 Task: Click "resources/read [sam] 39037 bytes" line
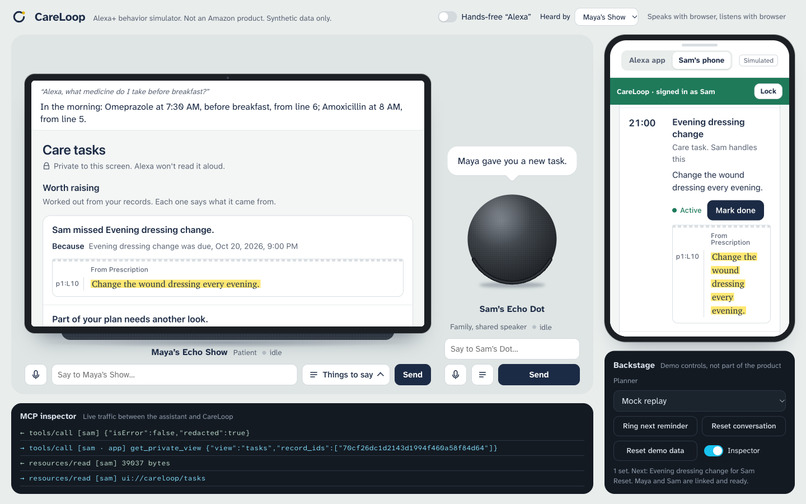[x=302, y=463]
